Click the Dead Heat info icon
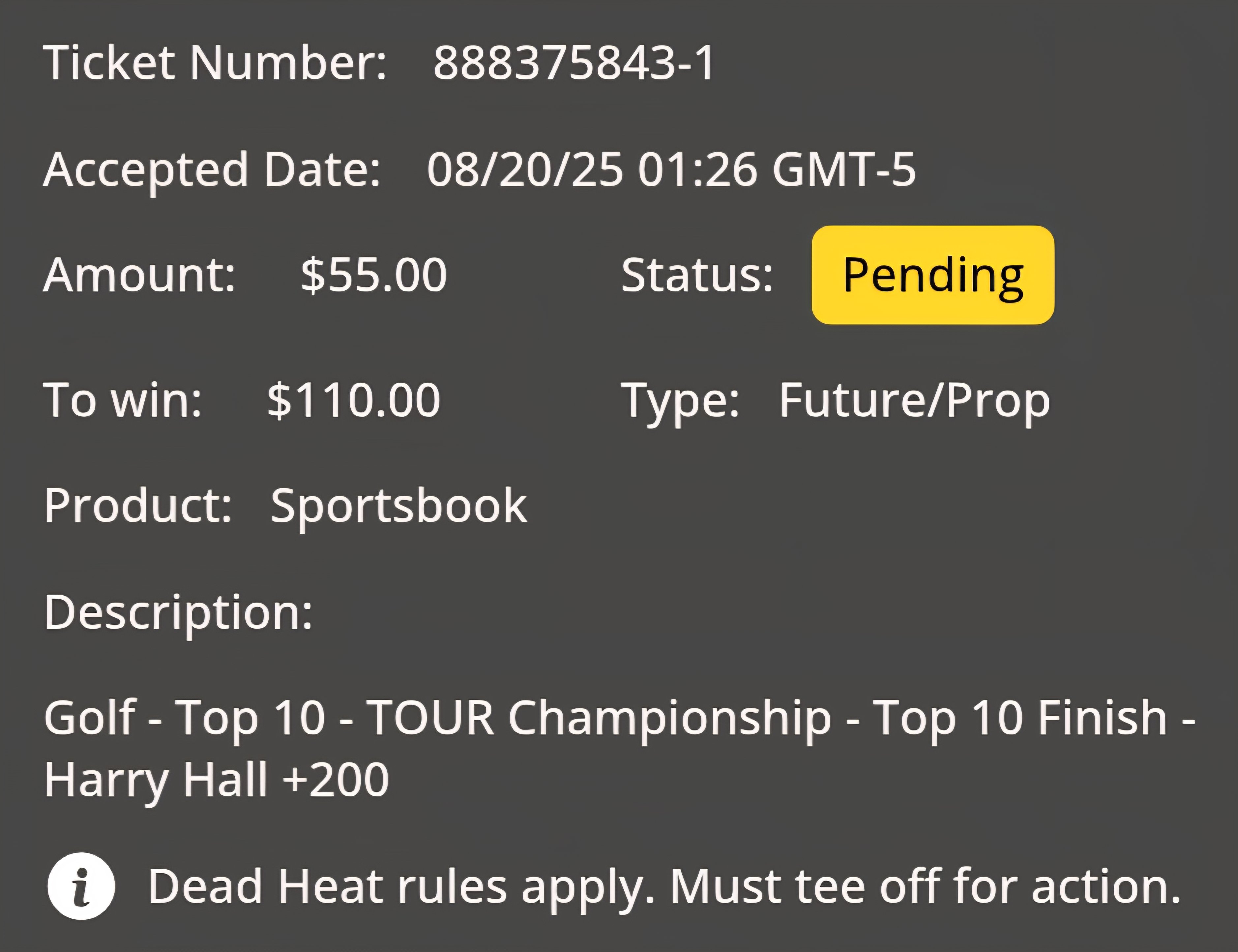Image resolution: width=1238 pixels, height=952 pixels. coord(81,886)
